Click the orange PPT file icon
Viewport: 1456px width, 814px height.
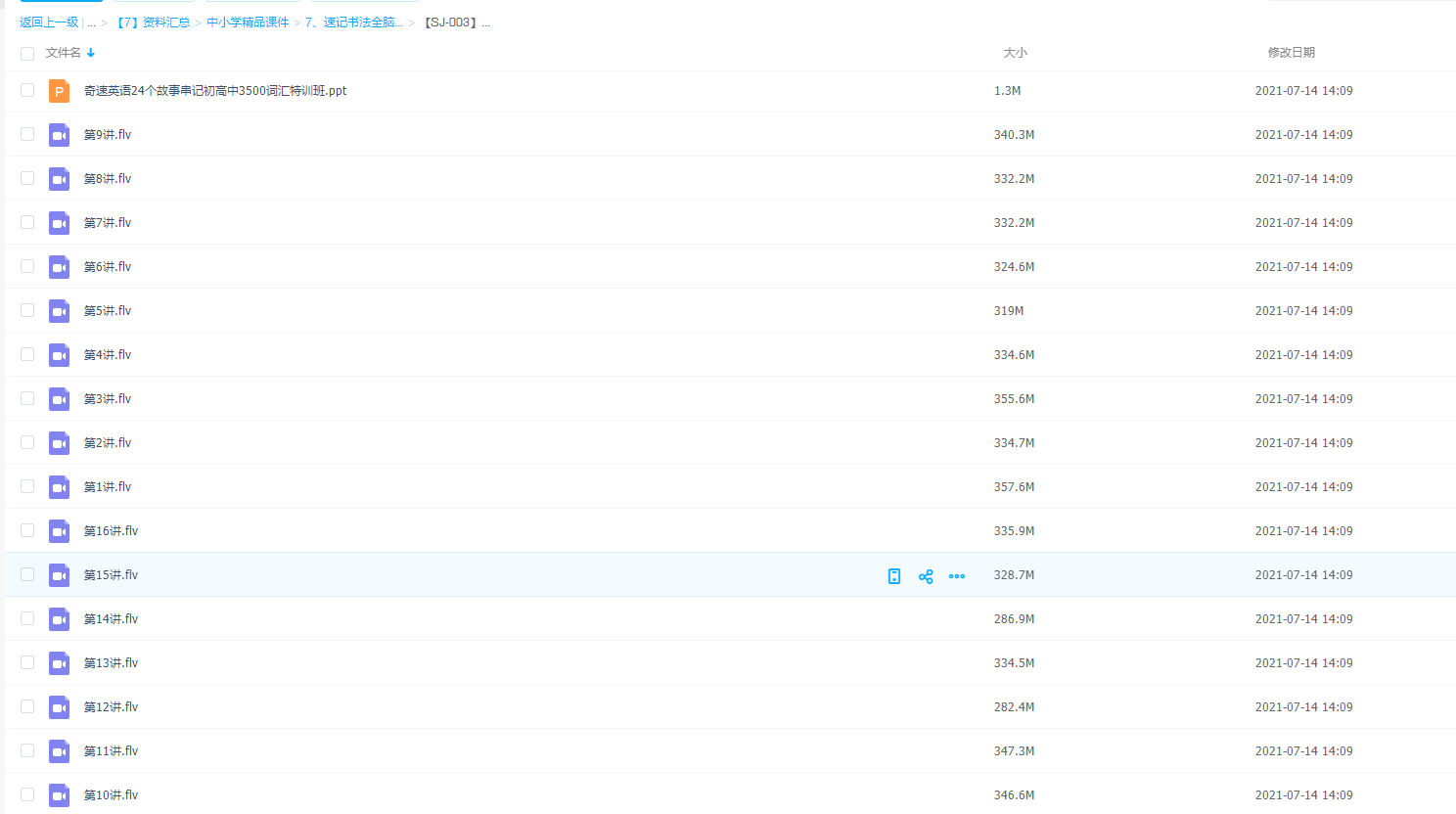click(x=59, y=91)
